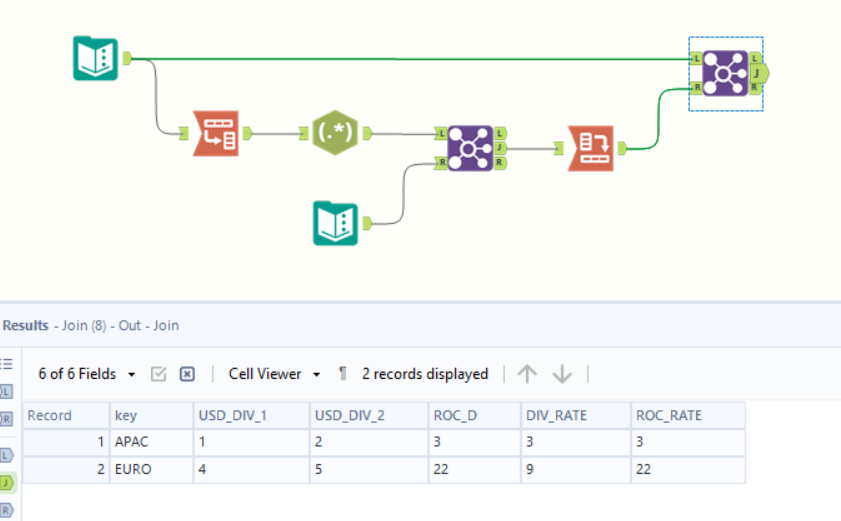Click the deselect-all fields X box icon
This screenshot has height=521, width=841.
point(187,374)
